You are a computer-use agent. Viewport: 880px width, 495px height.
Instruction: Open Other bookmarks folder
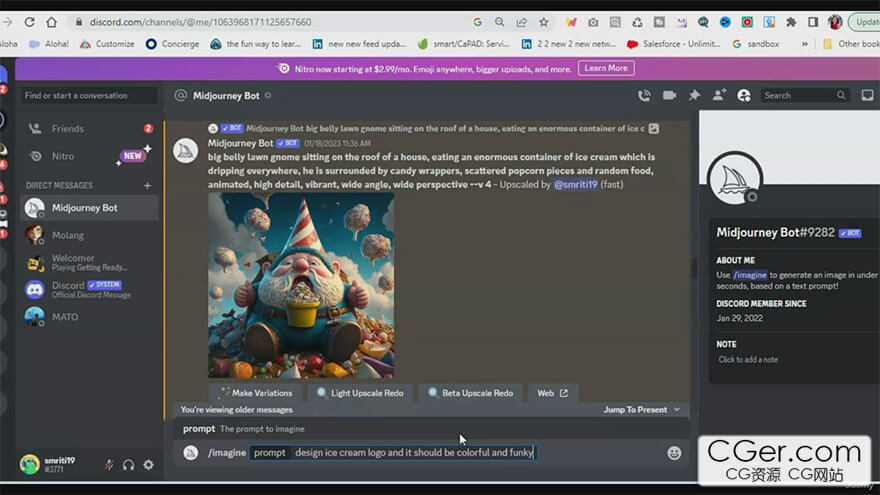[851, 44]
